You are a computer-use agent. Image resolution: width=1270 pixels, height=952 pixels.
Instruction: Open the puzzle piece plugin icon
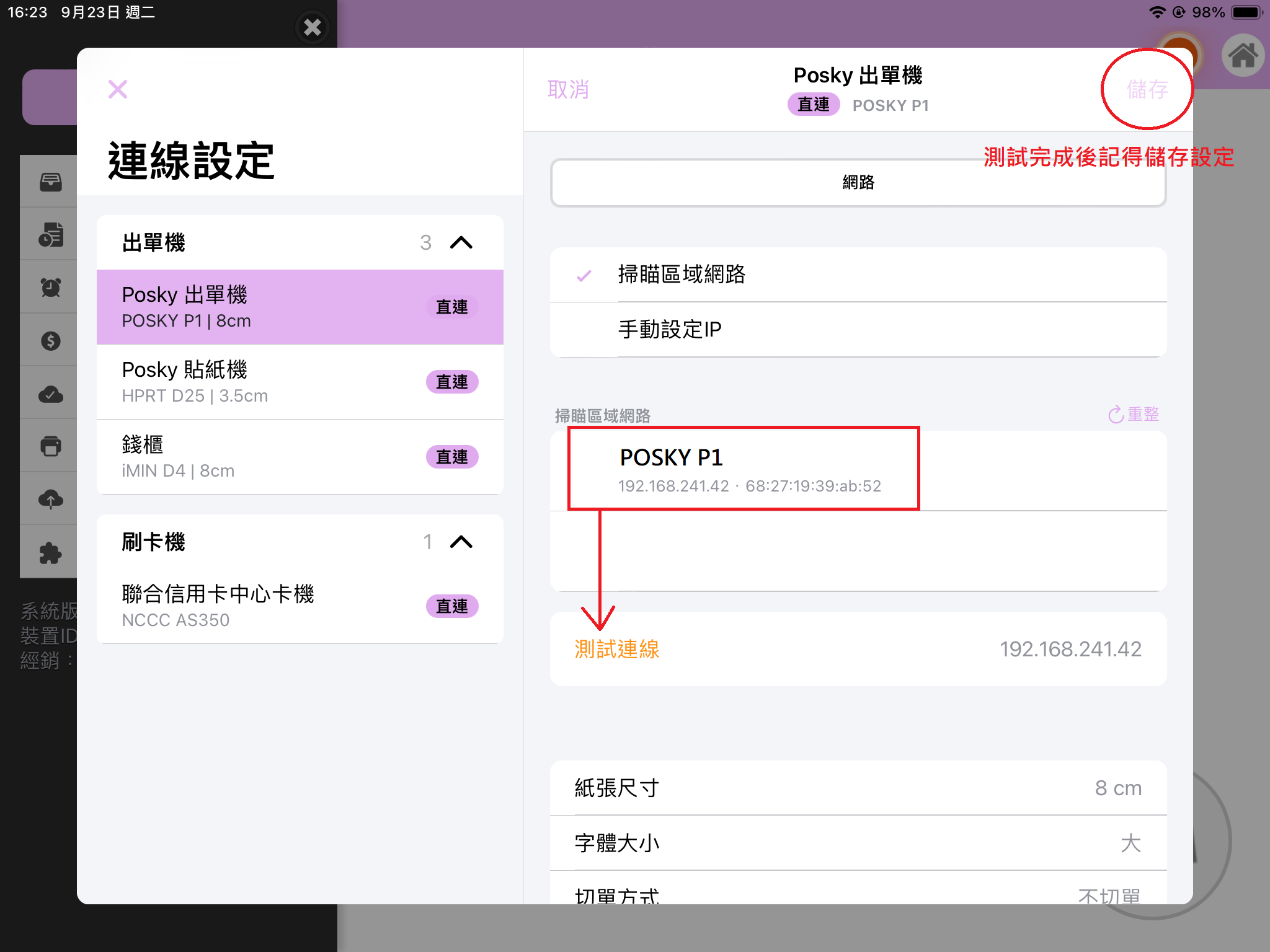point(51,552)
